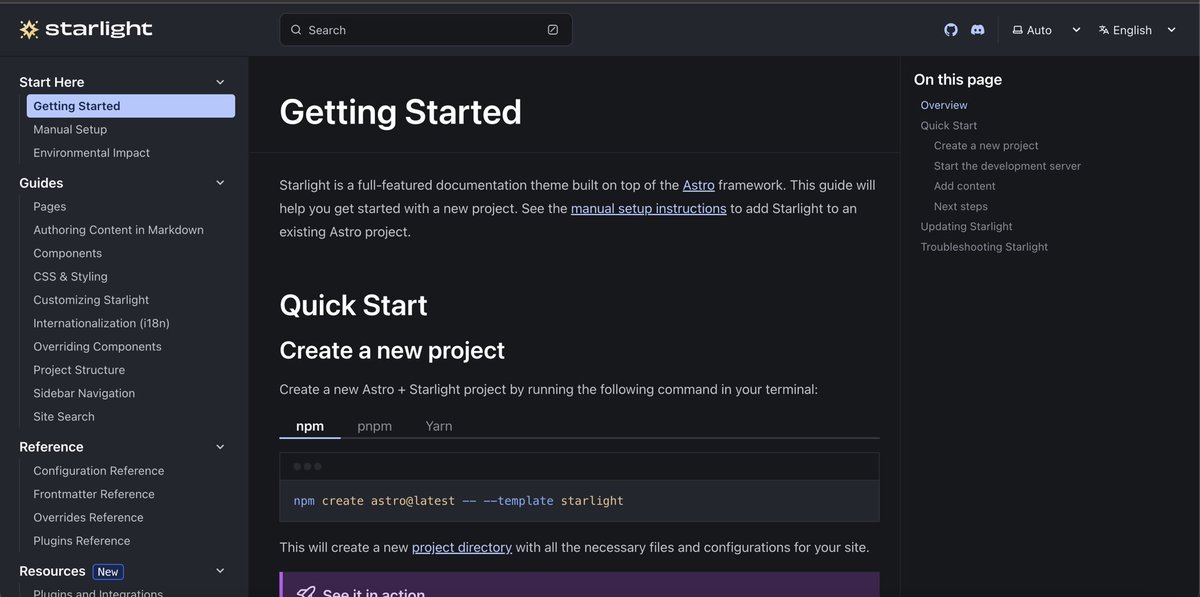Switch to the Yarn tab
This screenshot has width=1200, height=597.
coord(439,426)
